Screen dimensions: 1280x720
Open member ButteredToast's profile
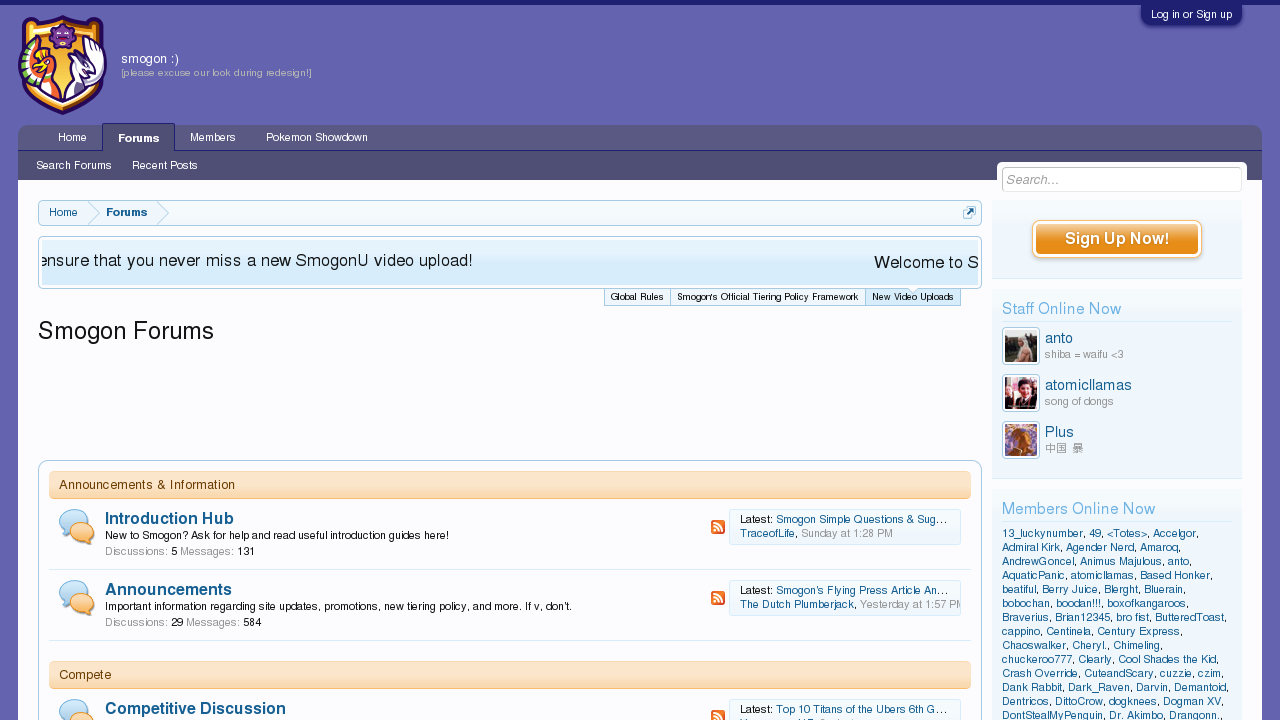coord(1189,617)
